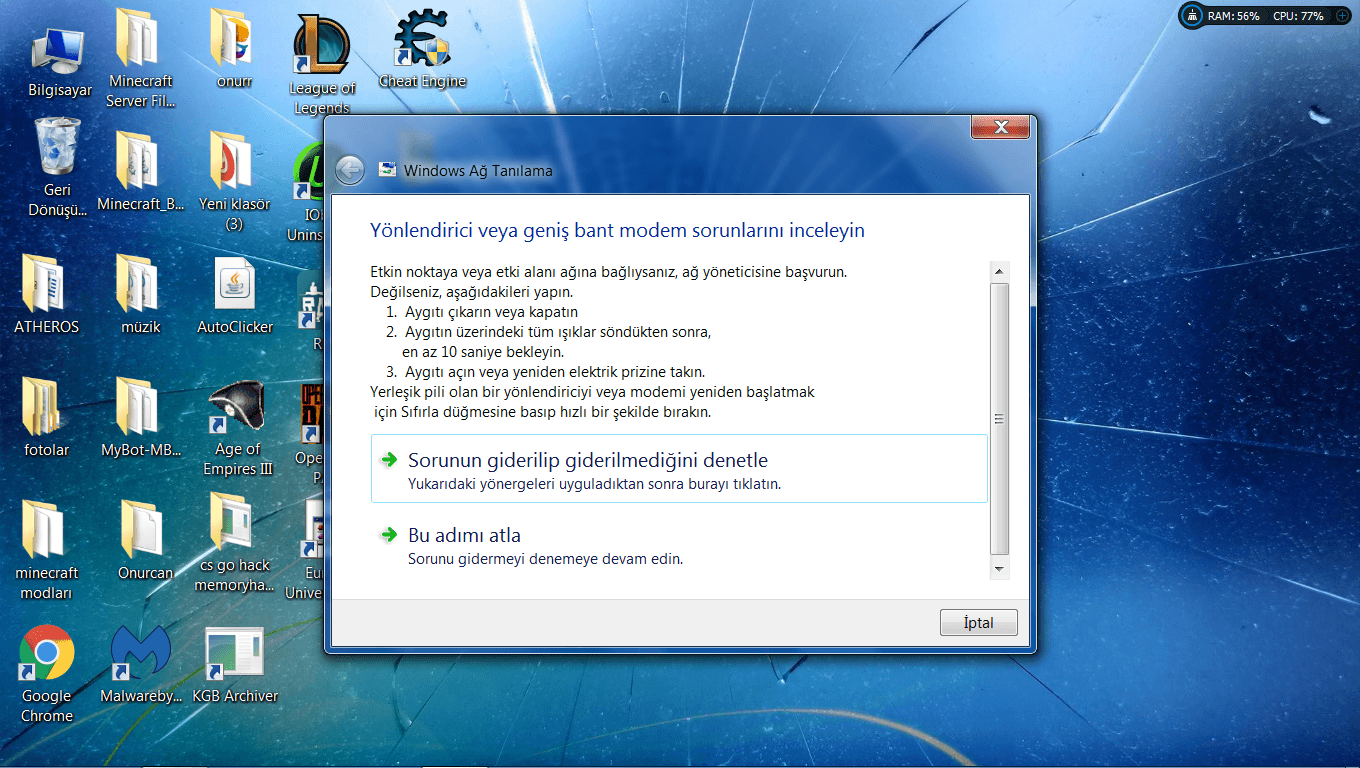Screen dimensions: 1360x768
Task: Click the İptal button
Action: click(978, 622)
